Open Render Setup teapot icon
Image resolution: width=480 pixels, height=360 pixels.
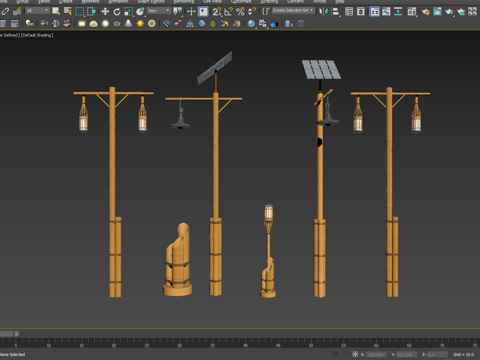(x=426, y=12)
